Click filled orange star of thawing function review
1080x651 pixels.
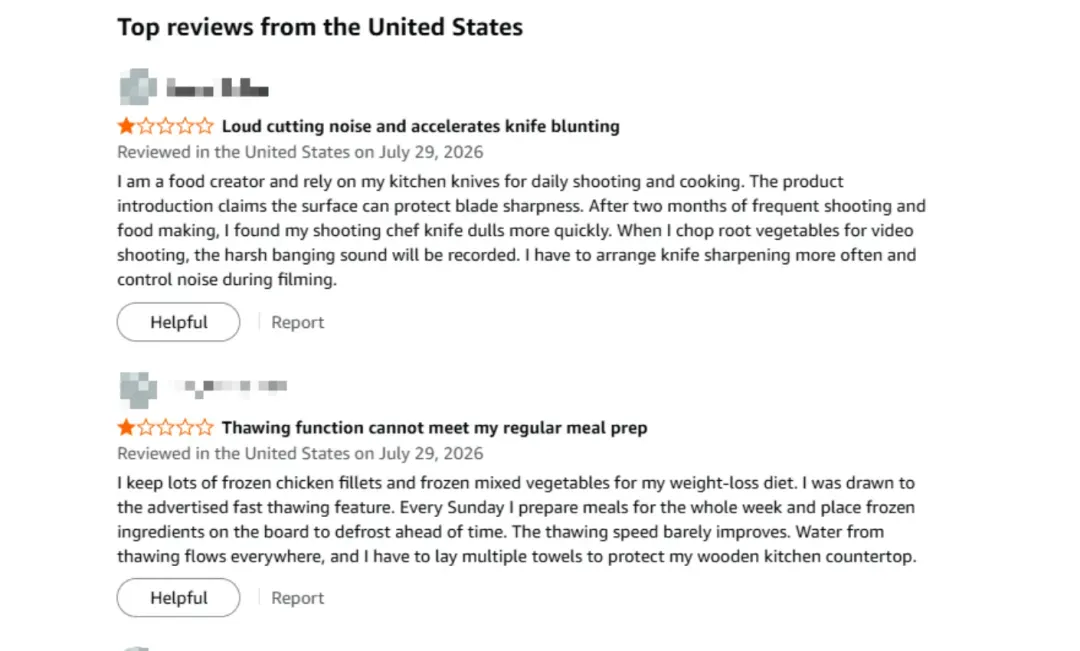(126, 428)
